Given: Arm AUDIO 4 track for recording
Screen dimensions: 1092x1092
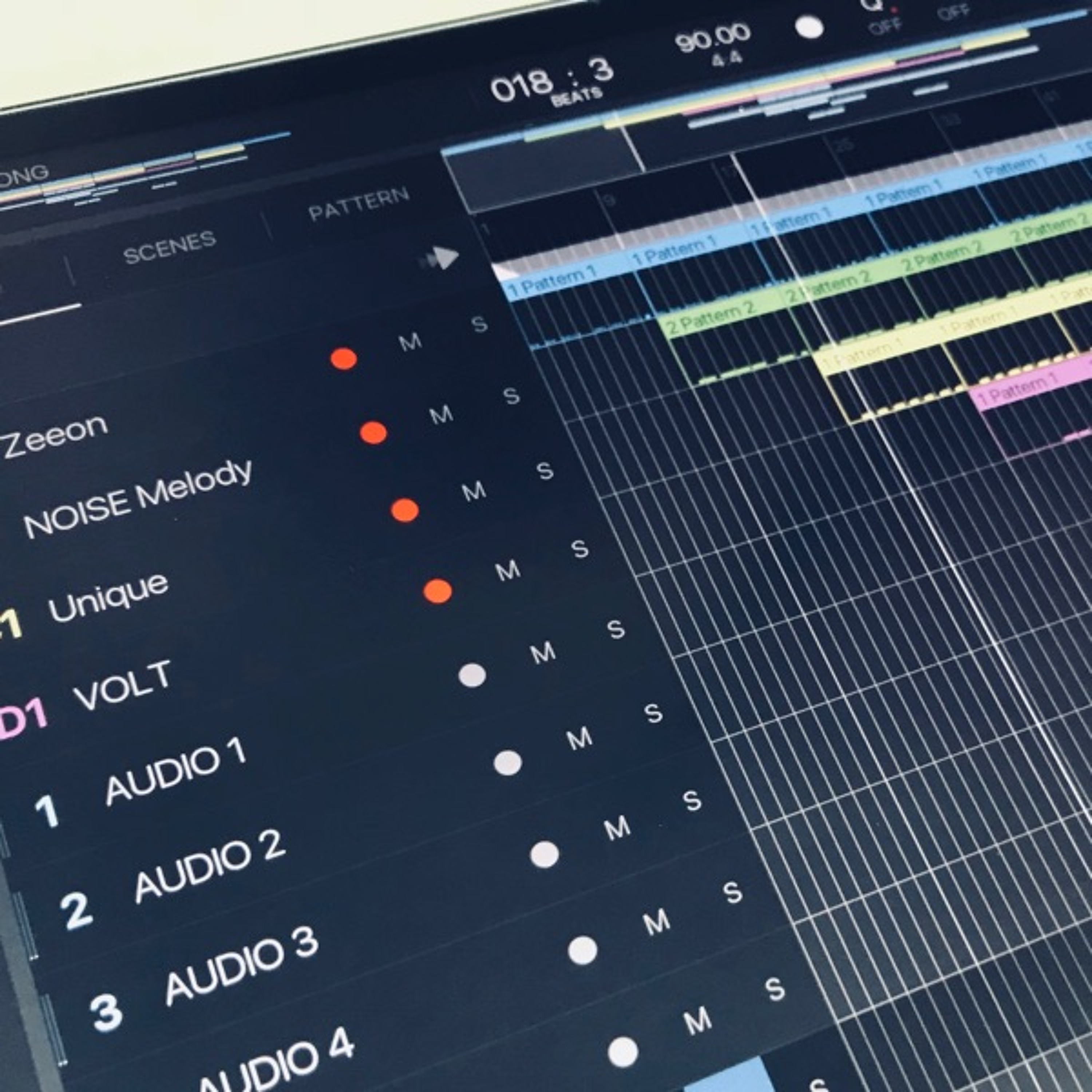Looking at the screenshot, I should coord(583,950).
